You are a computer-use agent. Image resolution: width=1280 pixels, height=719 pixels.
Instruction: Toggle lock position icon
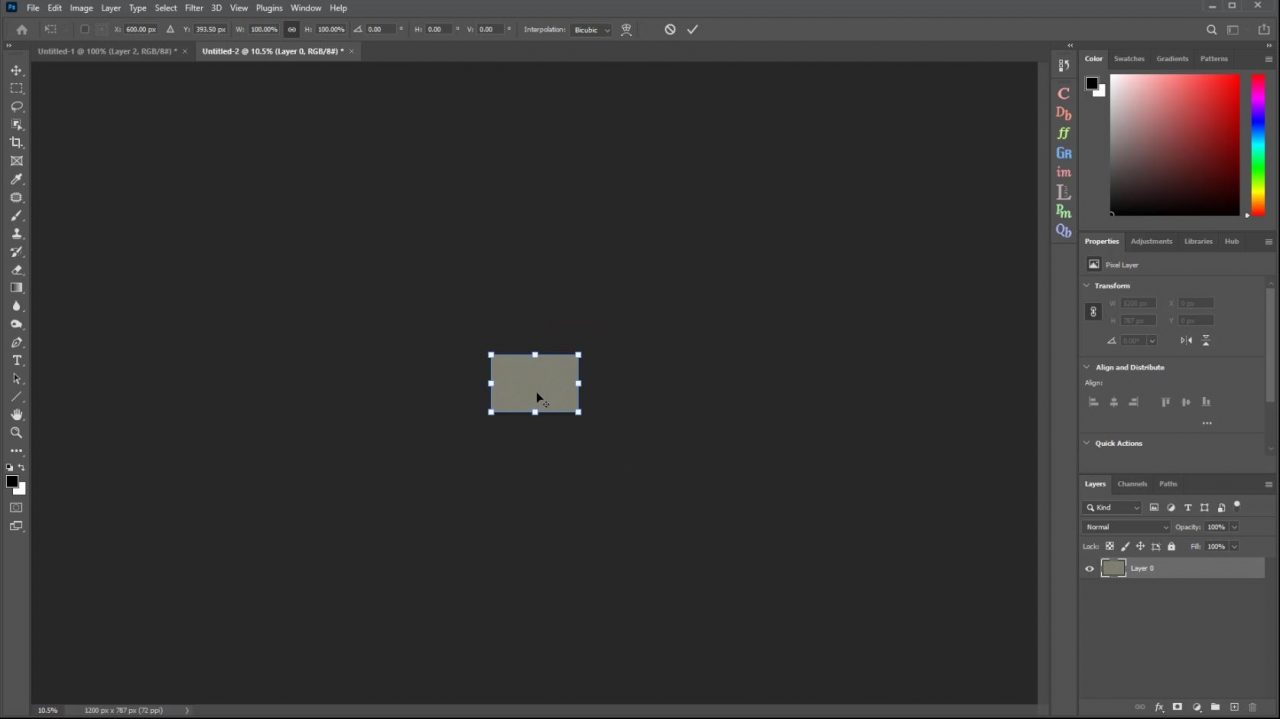(1140, 546)
